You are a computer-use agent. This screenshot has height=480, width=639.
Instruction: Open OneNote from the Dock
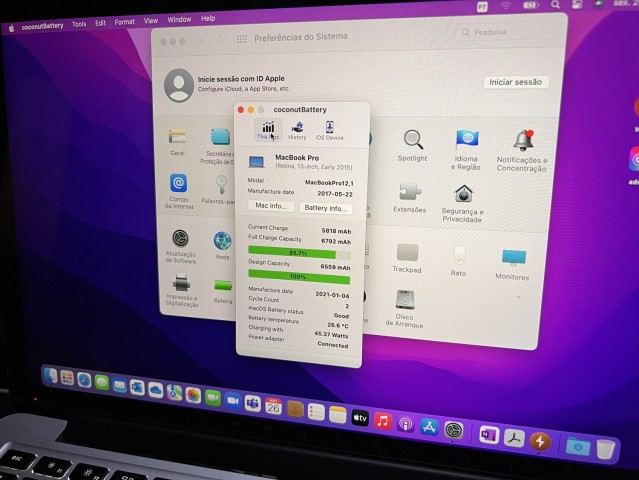[489, 435]
